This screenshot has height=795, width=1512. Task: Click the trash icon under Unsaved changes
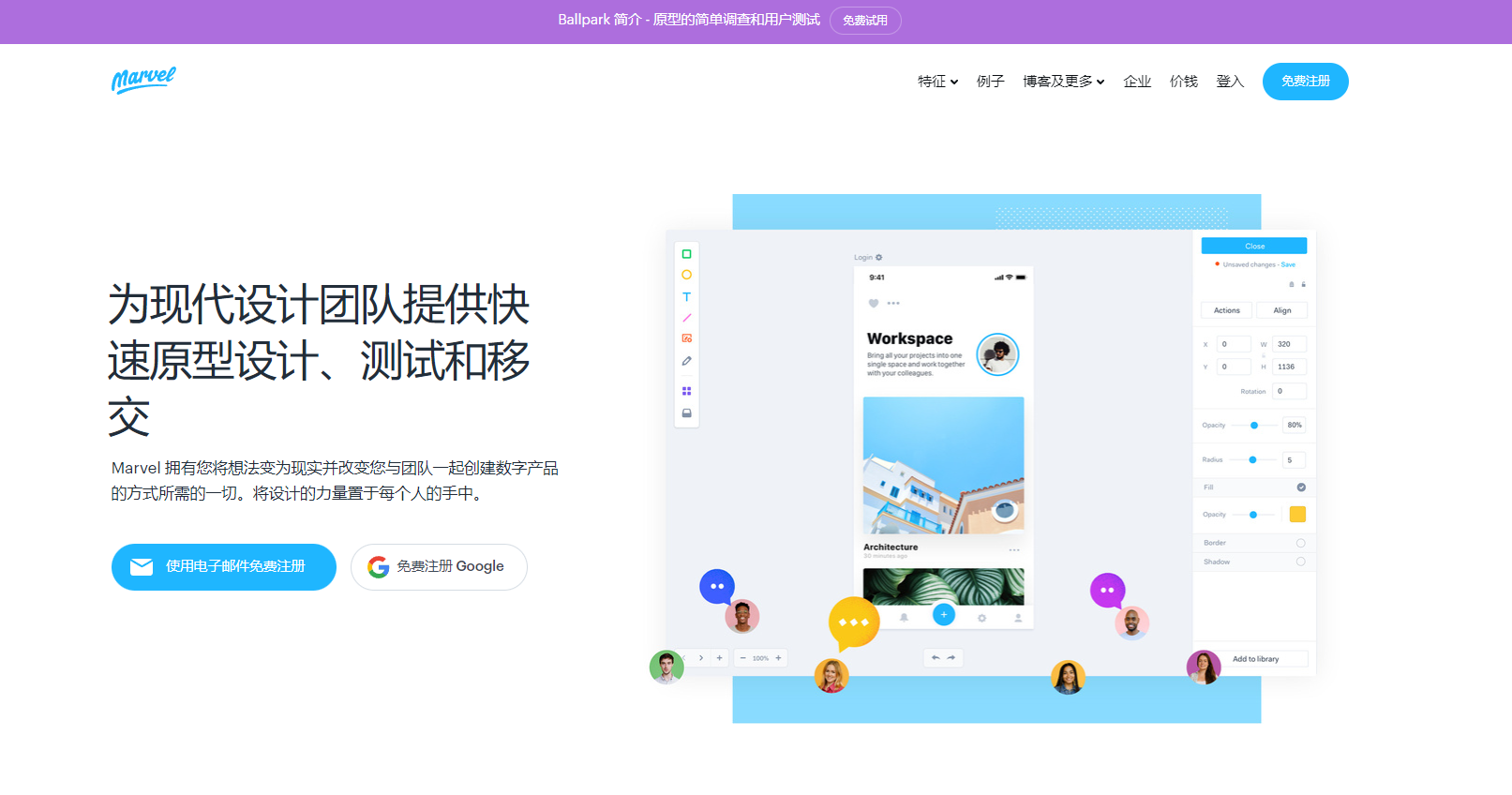1292,284
